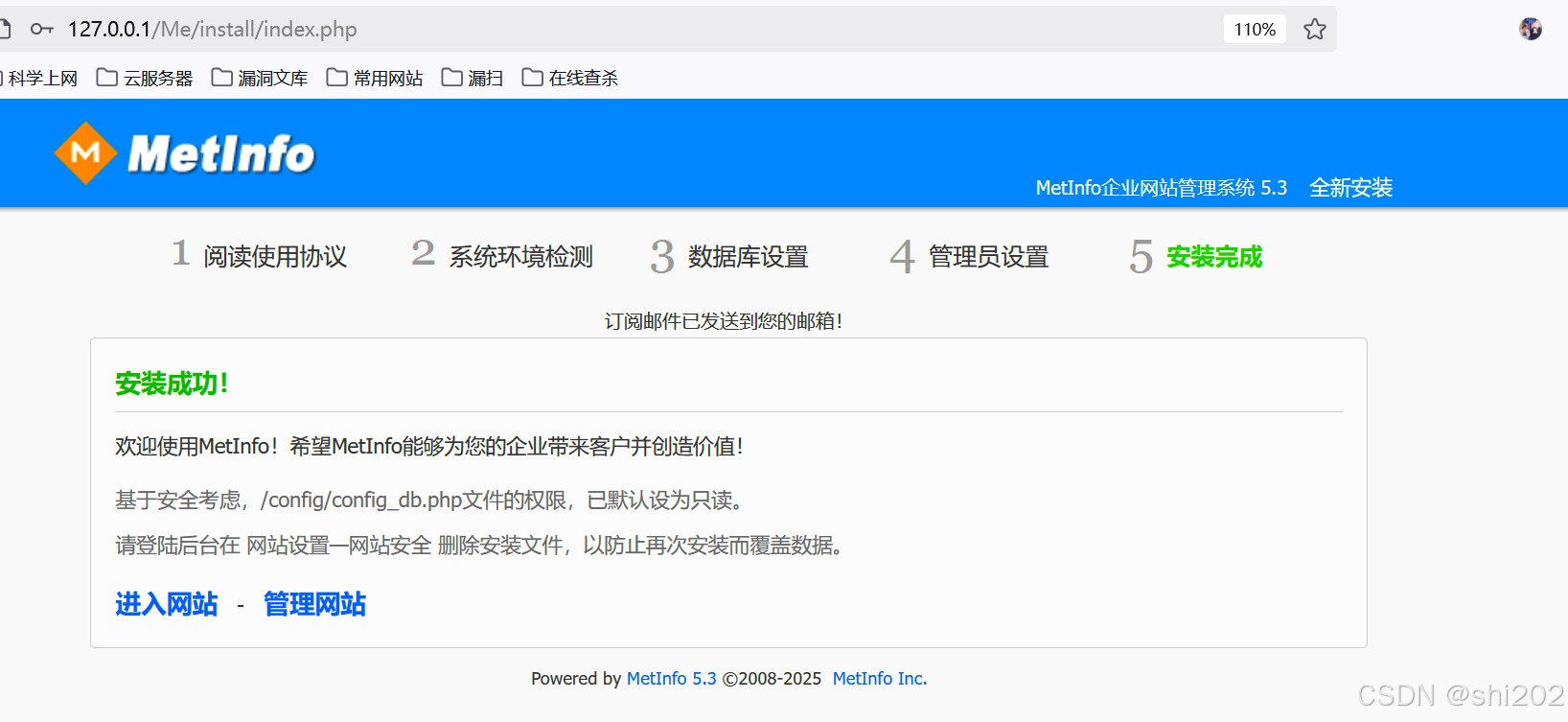Viewport: 1568px width, 722px height.
Task: Click the MetInfo企业网站管理系统 5.3 header text
Action: [1162, 187]
